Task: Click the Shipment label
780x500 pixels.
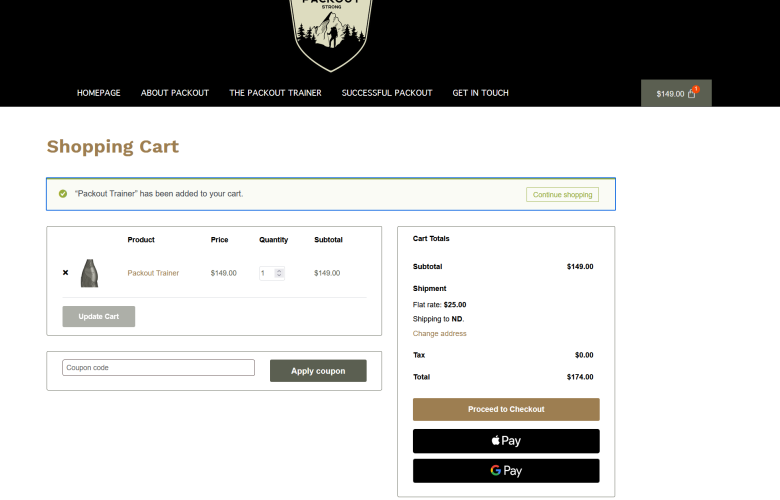Action: [429, 289]
